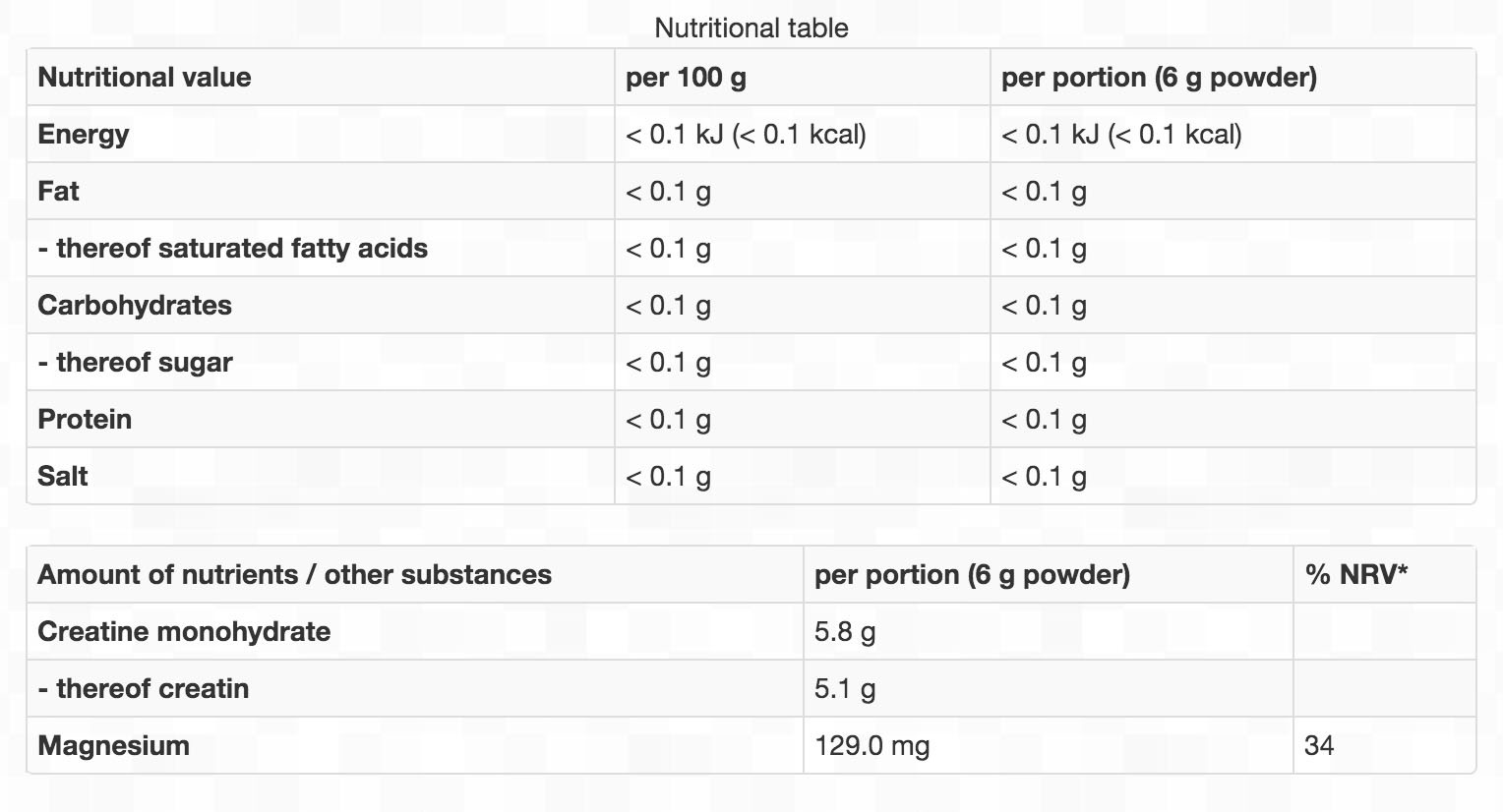The image size is (1503, 812).
Task: Select the "per 100 g" column header
Action: click(x=686, y=78)
